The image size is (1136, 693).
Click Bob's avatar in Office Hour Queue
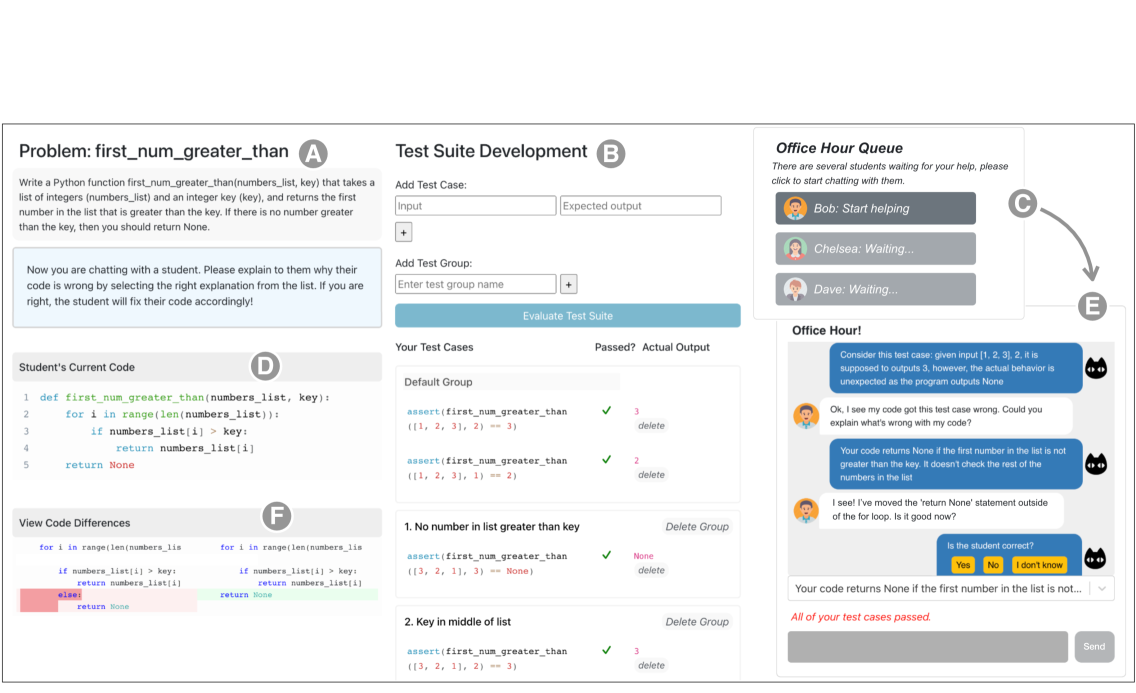[x=795, y=209]
